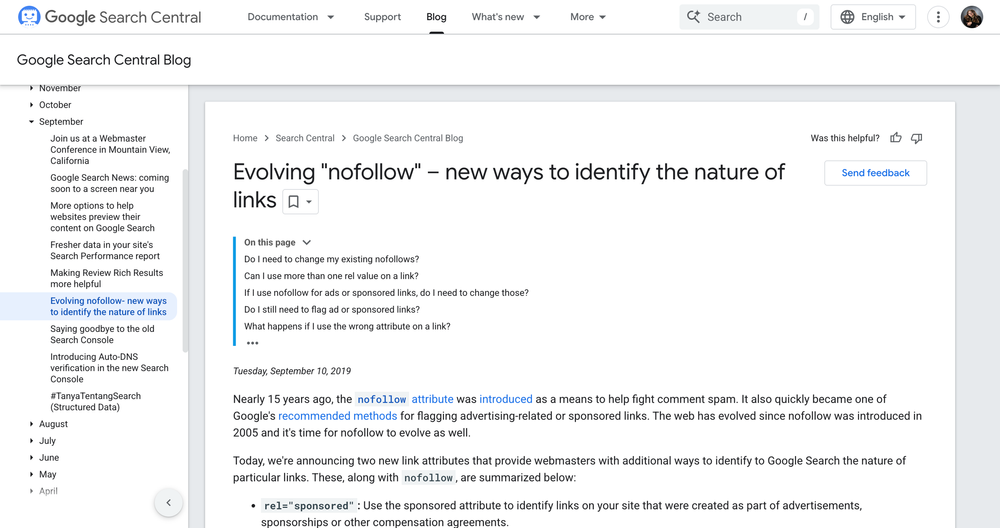Click Google Search Central Blog breadcrumb
The height and width of the screenshot is (528, 1000).
(408, 138)
